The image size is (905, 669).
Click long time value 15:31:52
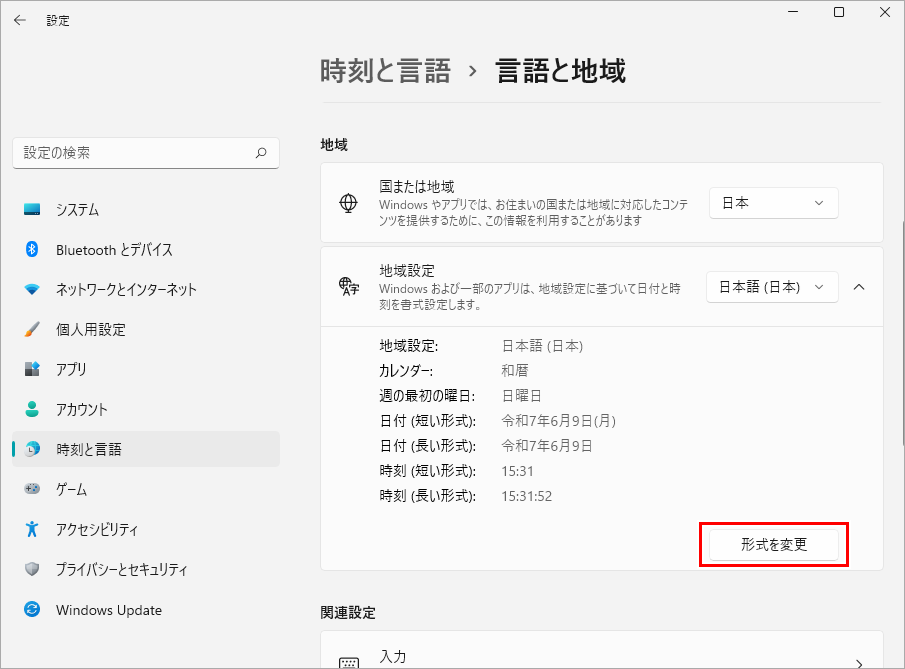526,496
